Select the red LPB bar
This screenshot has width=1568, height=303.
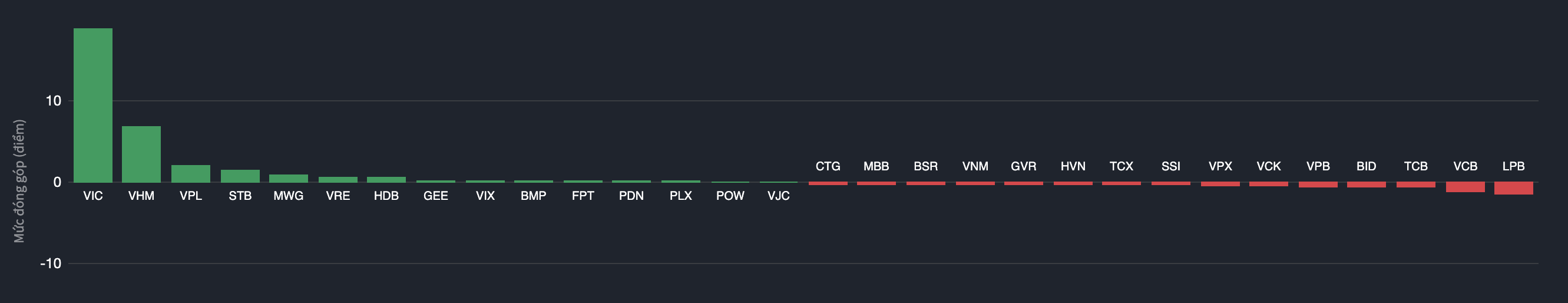(1513, 189)
